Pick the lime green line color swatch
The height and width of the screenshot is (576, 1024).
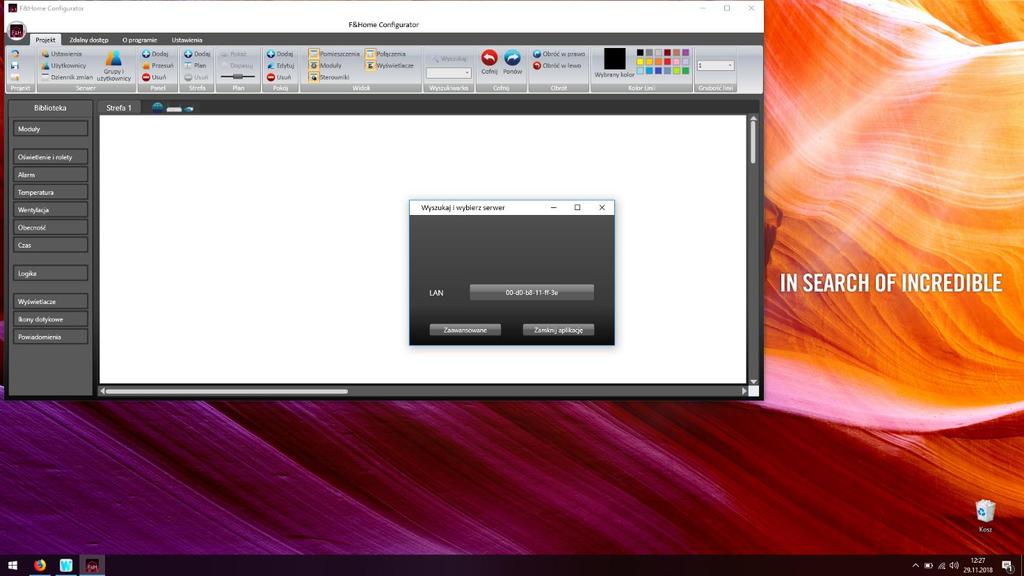(677, 71)
